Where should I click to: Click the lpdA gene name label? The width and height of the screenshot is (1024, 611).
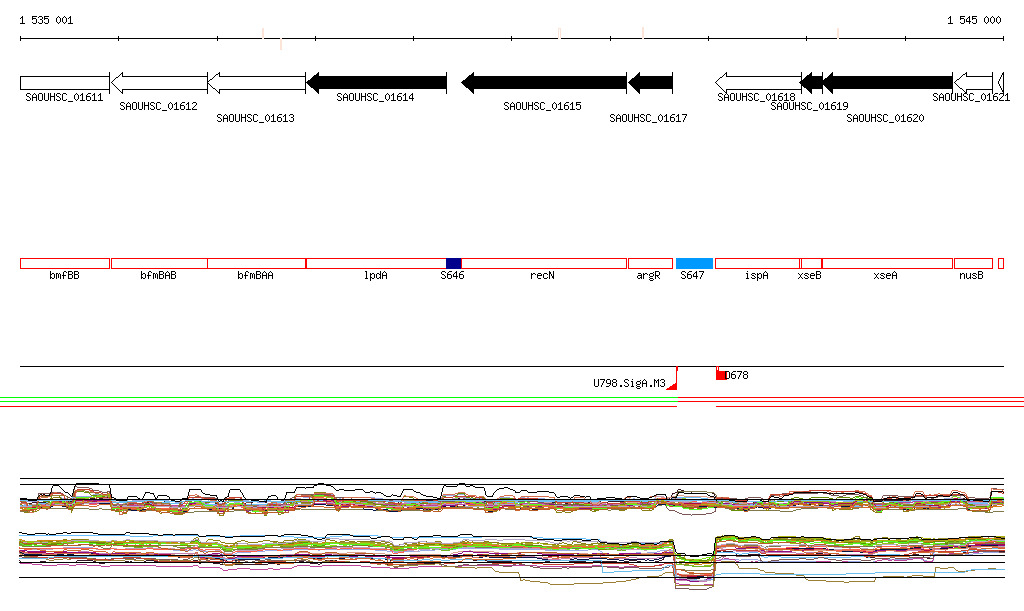coord(376,275)
